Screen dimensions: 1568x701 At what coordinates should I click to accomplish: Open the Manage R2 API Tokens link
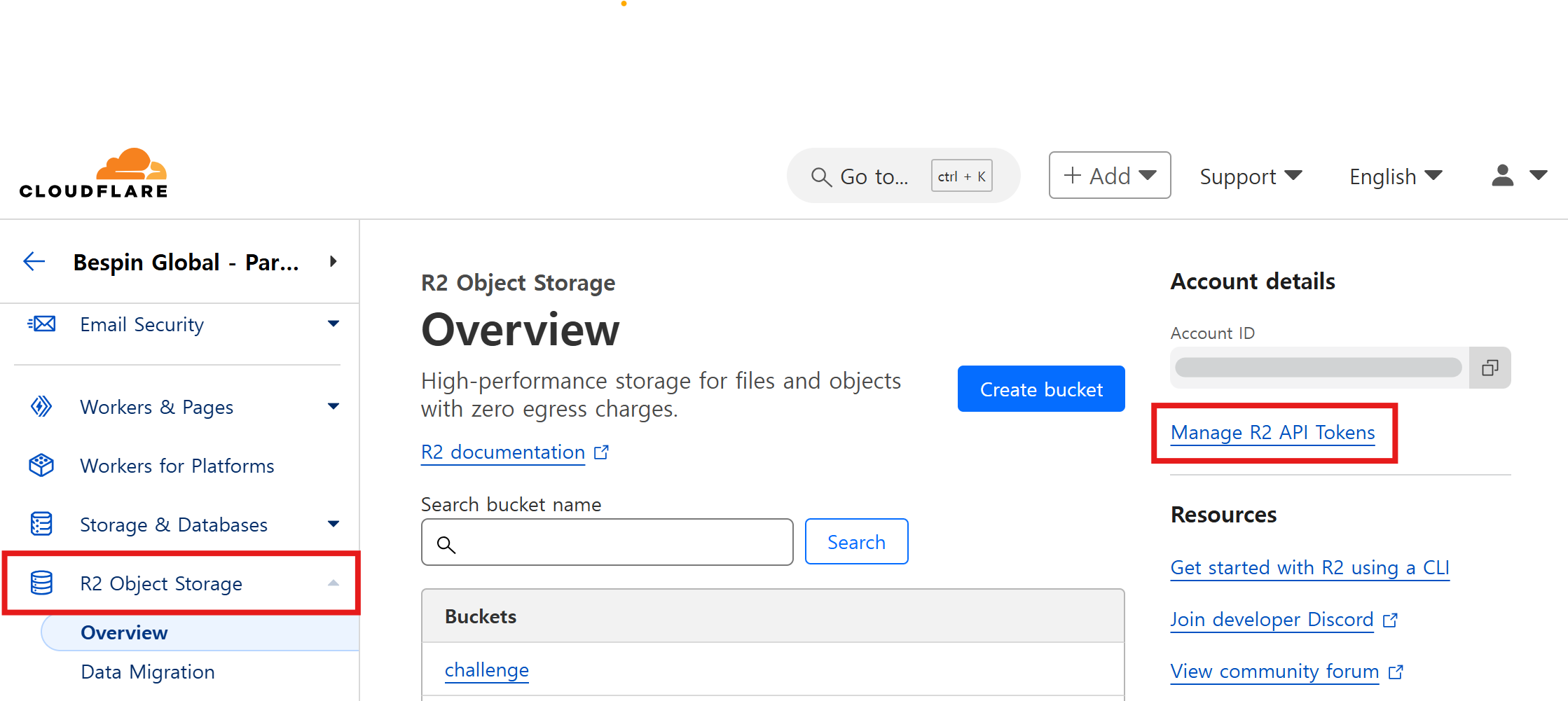tap(1272, 433)
